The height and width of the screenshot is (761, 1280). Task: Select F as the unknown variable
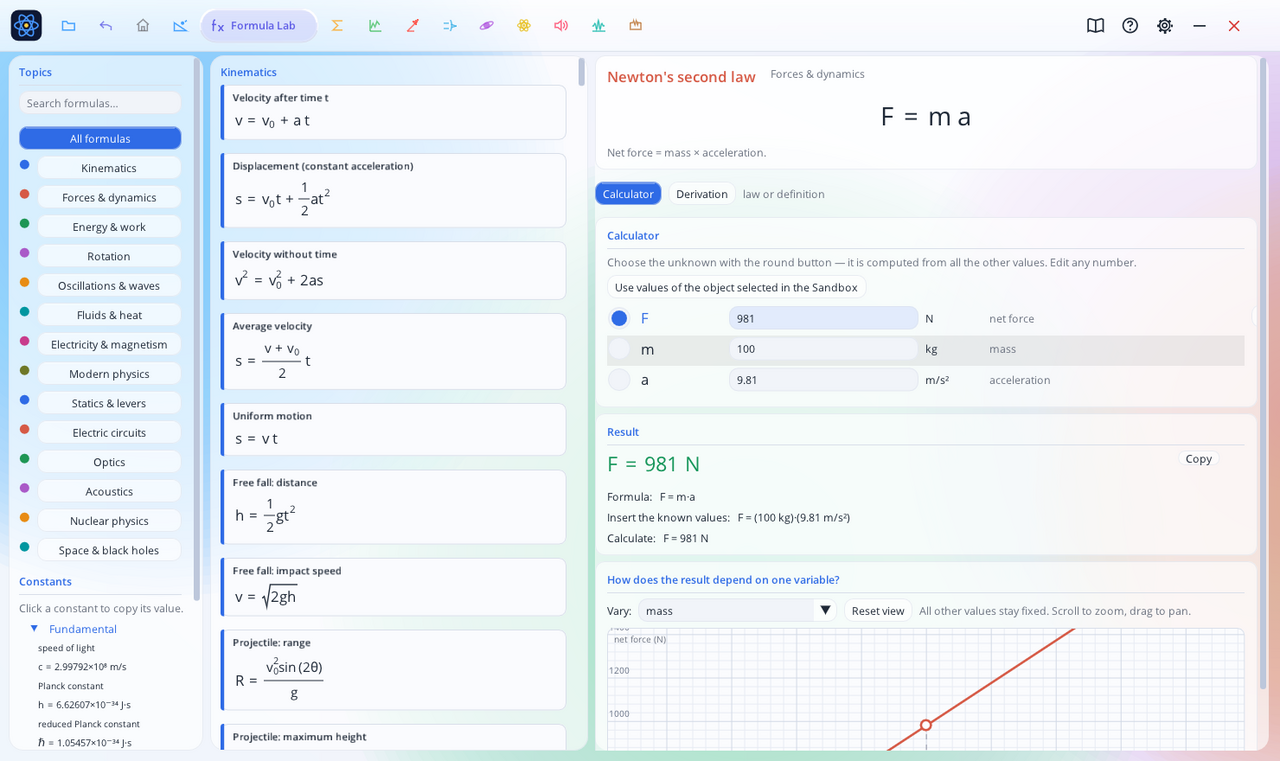[x=619, y=318]
